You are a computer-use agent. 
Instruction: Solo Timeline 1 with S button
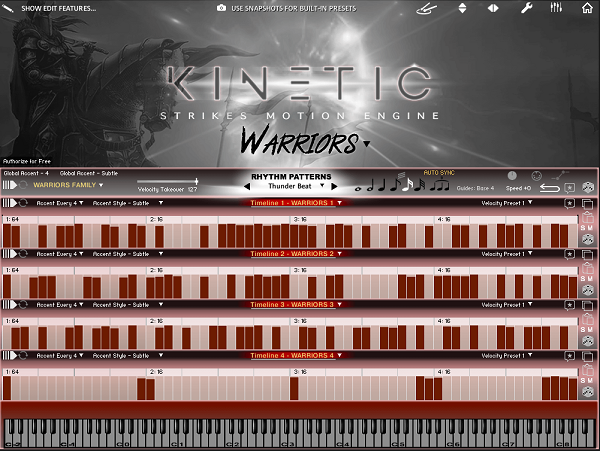583,228
